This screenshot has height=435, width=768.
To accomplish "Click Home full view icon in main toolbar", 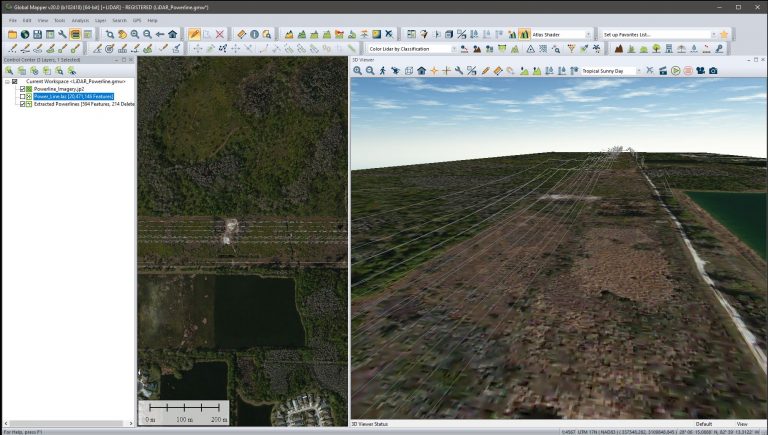I will click(172, 34).
